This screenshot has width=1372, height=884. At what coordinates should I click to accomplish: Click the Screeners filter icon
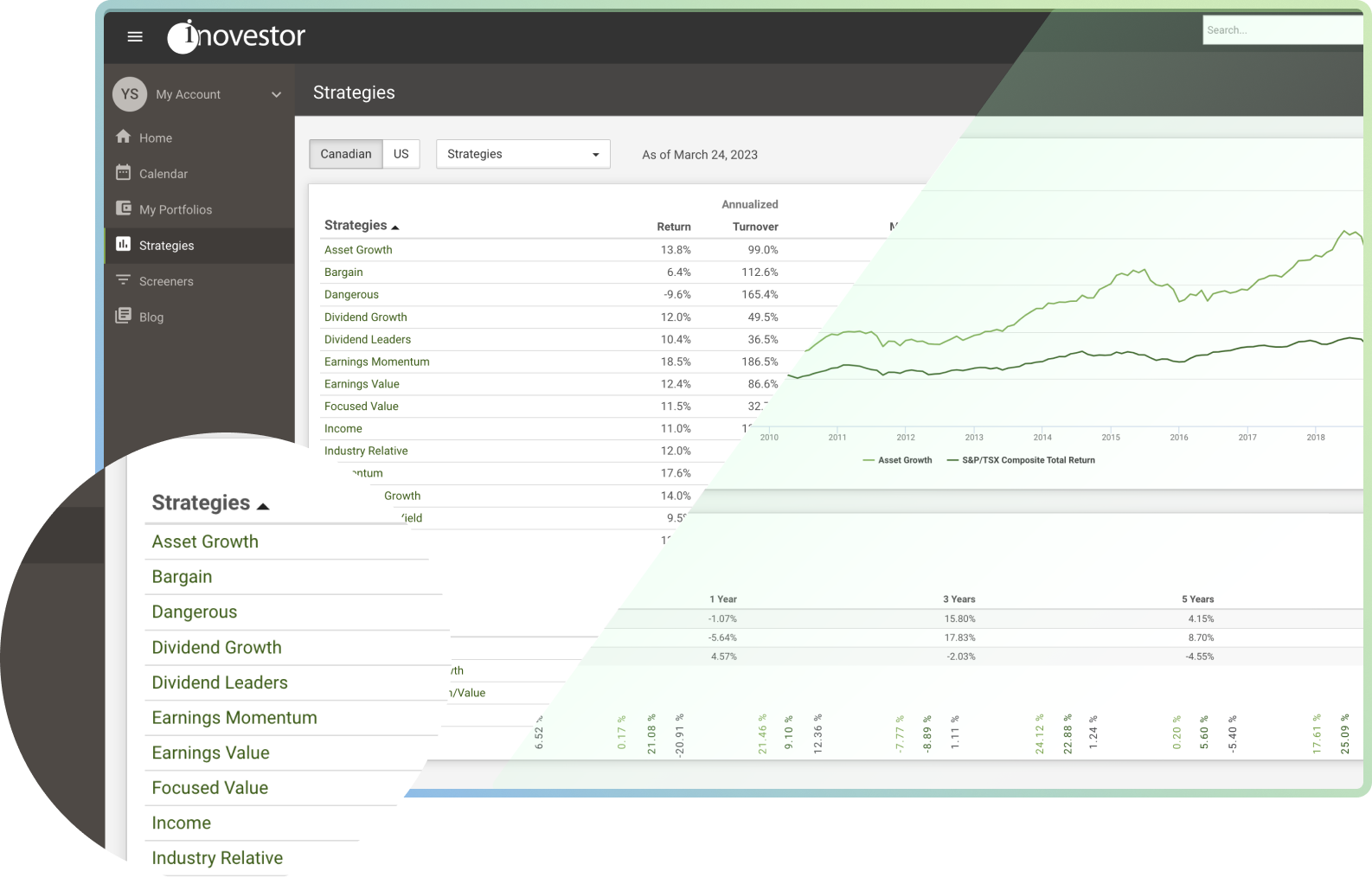[x=124, y=280]
